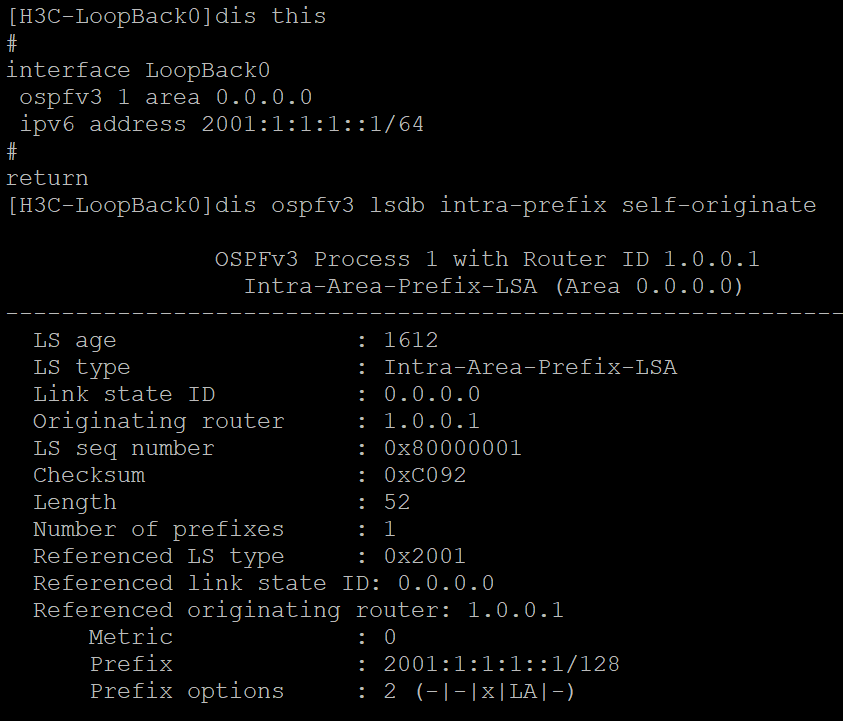Click the Checksum value 0xC092
843x721 pixels.
pos(425,475)
